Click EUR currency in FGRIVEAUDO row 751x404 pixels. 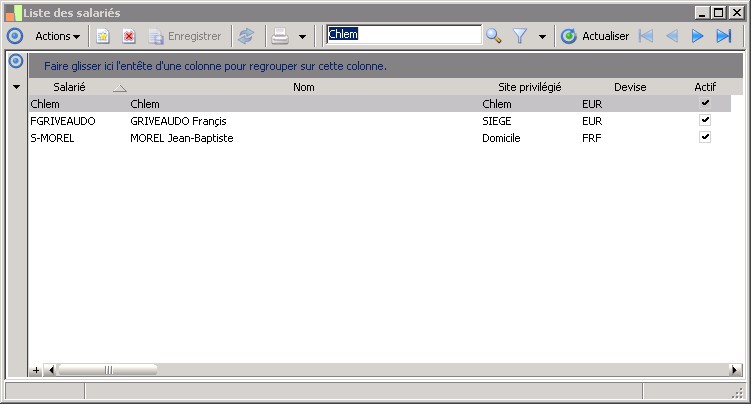[x=630, y=121]
